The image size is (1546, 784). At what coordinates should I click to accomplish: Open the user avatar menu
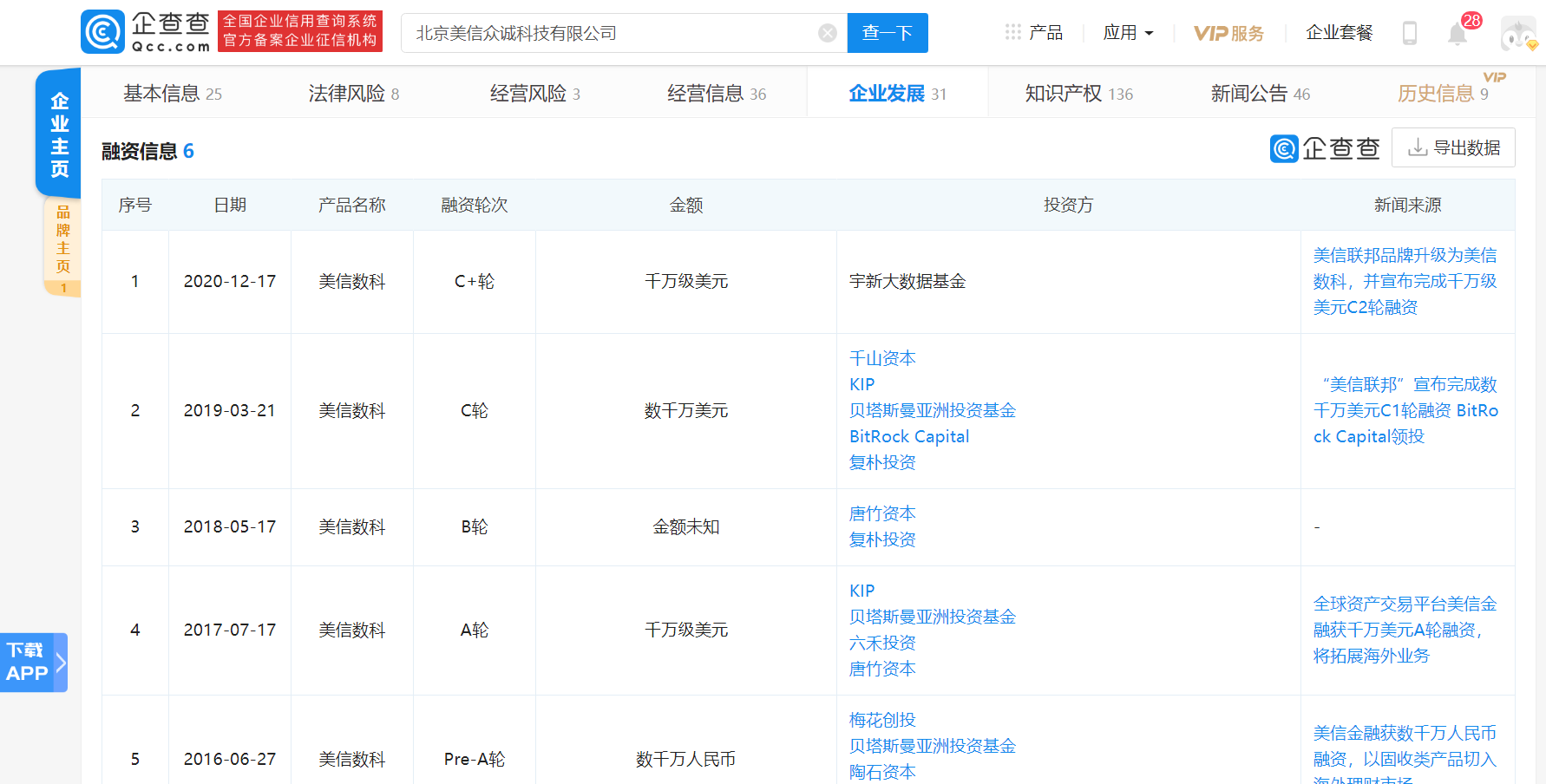click(x=1519, y=34)
